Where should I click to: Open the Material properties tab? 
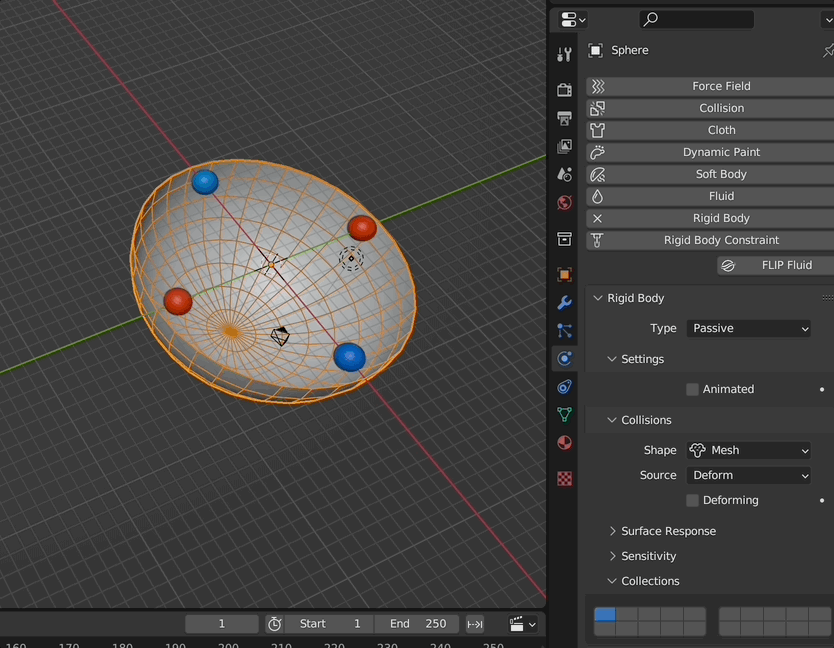564,443
